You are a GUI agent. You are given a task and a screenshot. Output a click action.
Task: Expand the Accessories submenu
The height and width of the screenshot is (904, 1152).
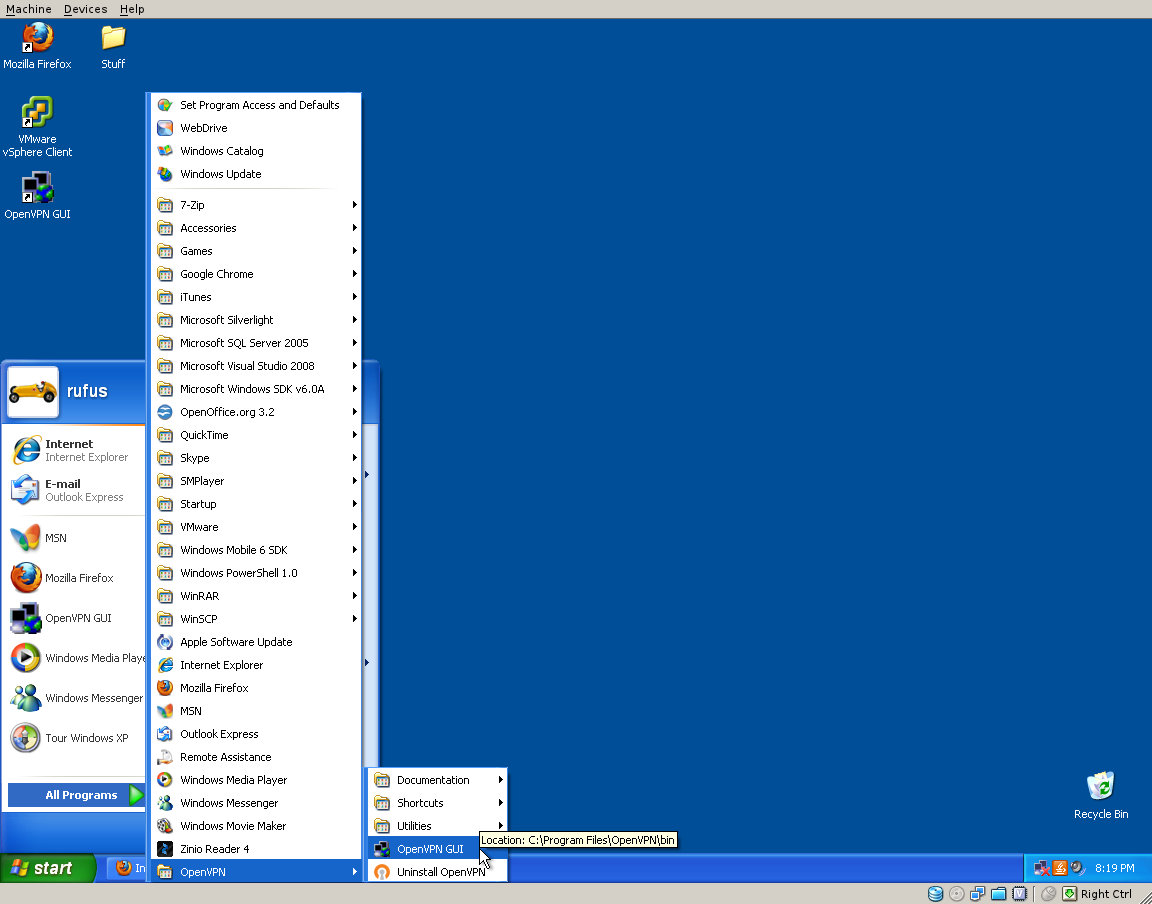pos(256,228)
